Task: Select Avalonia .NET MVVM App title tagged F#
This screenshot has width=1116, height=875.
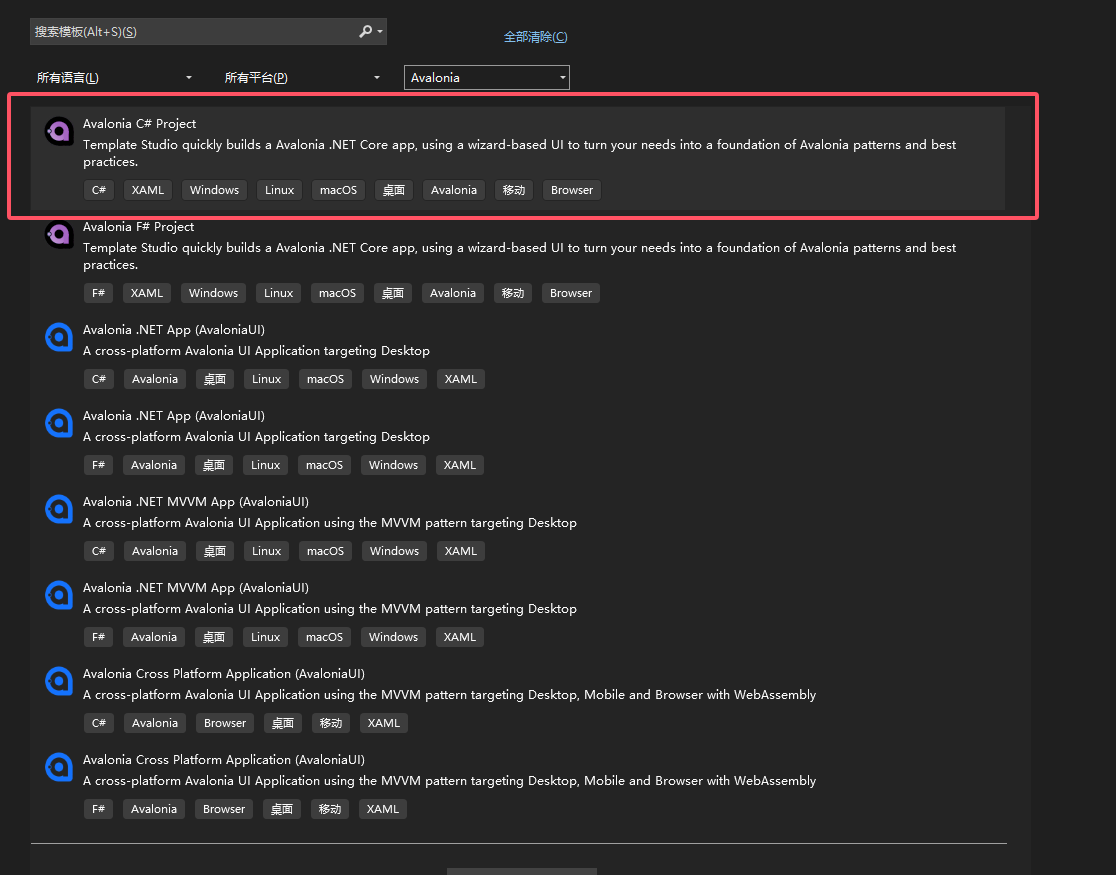Action: coord(196,588)
